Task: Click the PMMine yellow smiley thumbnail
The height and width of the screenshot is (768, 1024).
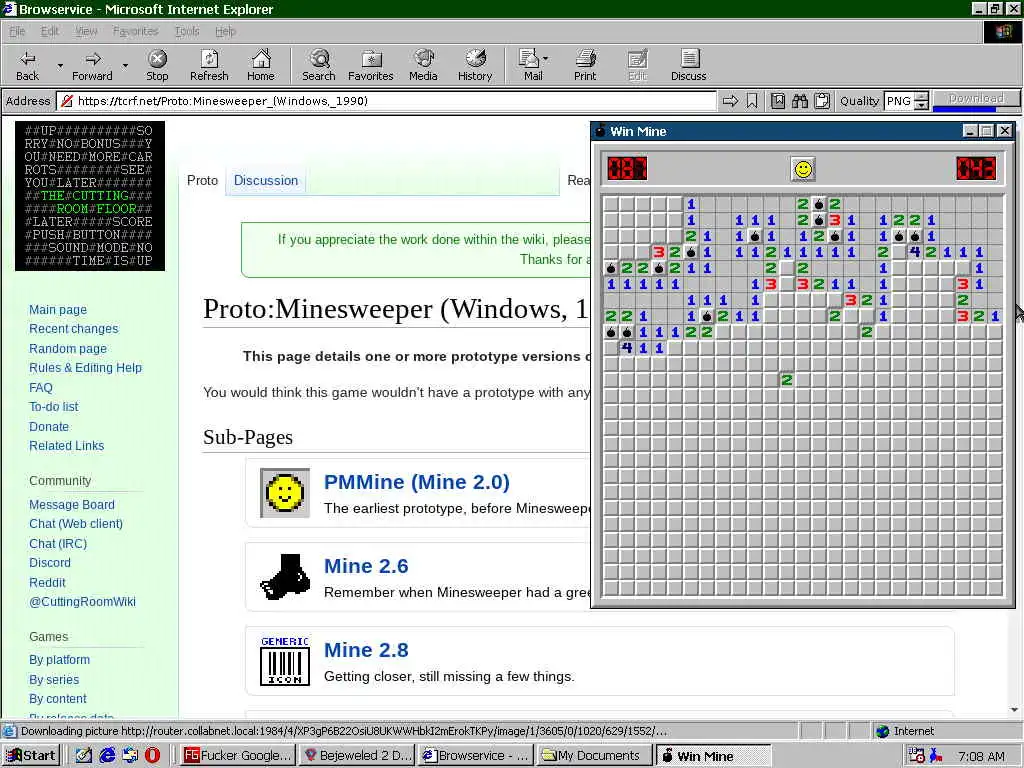Action: coord(285,492)
